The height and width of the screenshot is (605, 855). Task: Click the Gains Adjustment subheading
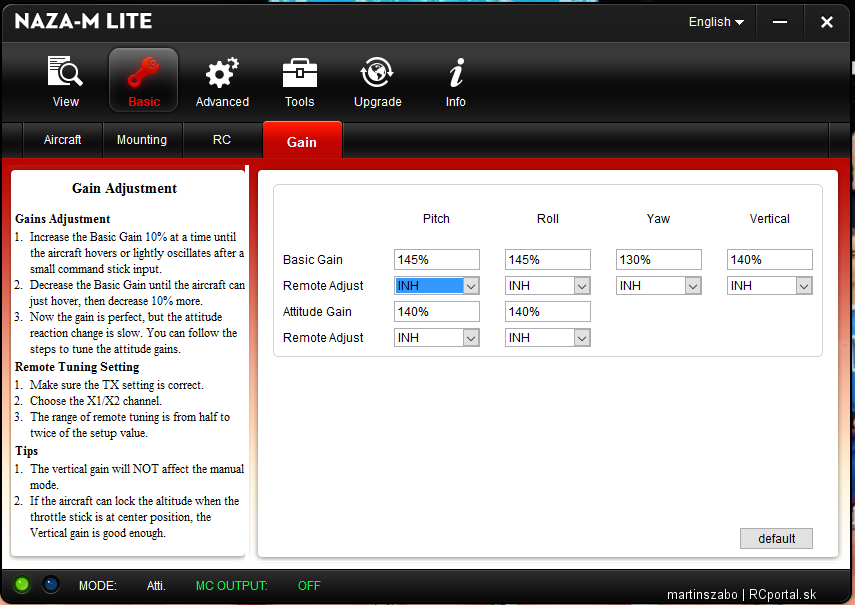tap(63, 219)
